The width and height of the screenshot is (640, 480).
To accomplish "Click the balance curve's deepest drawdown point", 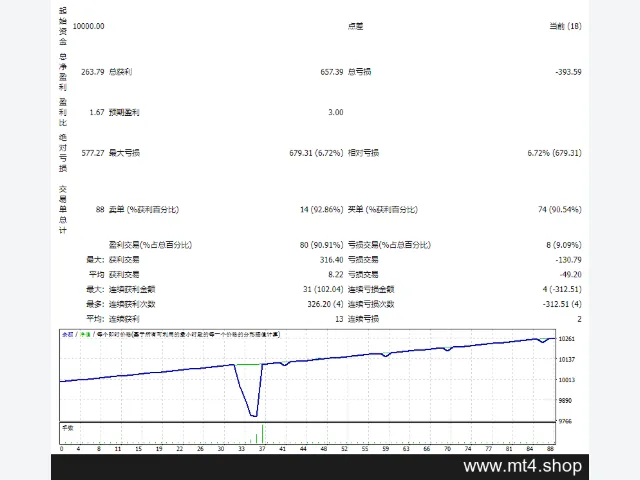I will pyautogui.click(x=254, y=416).
